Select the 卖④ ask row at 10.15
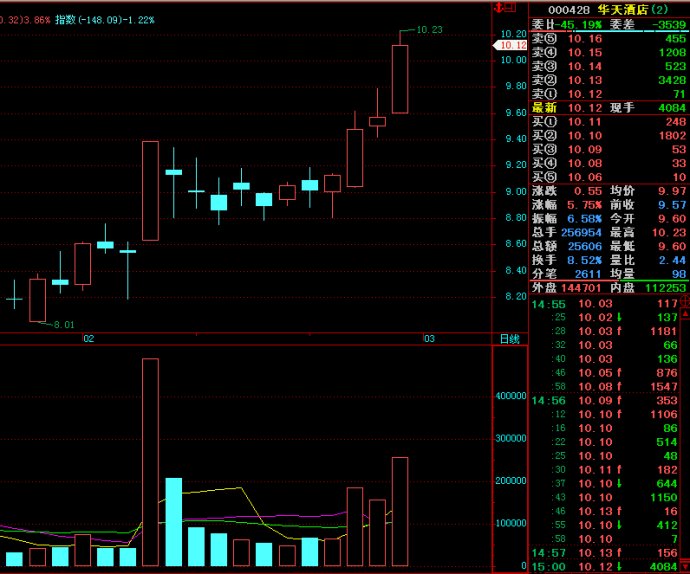This screenshot has height=574, width=690. [609, 52]
